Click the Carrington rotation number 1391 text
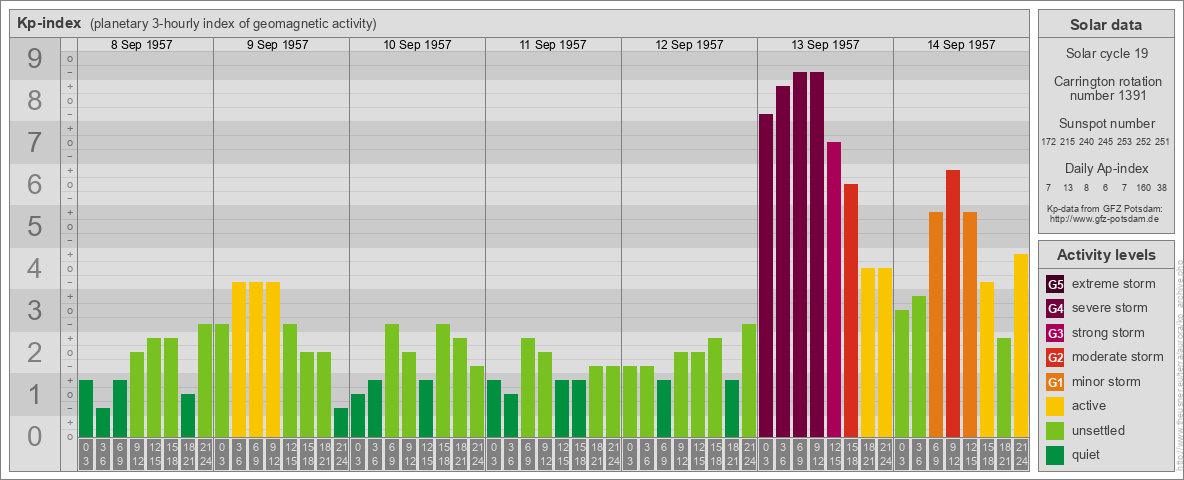This screenshot has width=1184, height=480. click(x=1107, y=88)
